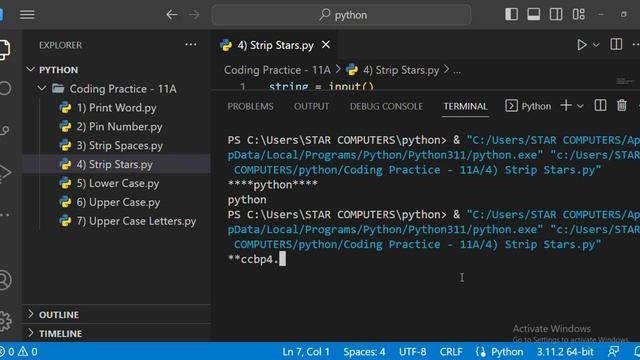640x360 pixels.
Task: Toggle the primary side bar layout icon
Action: [x=511, y=14]
